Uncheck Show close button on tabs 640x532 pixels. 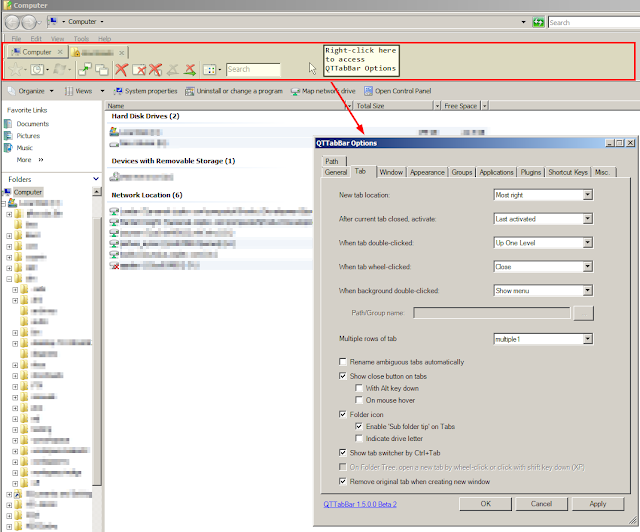343,376
